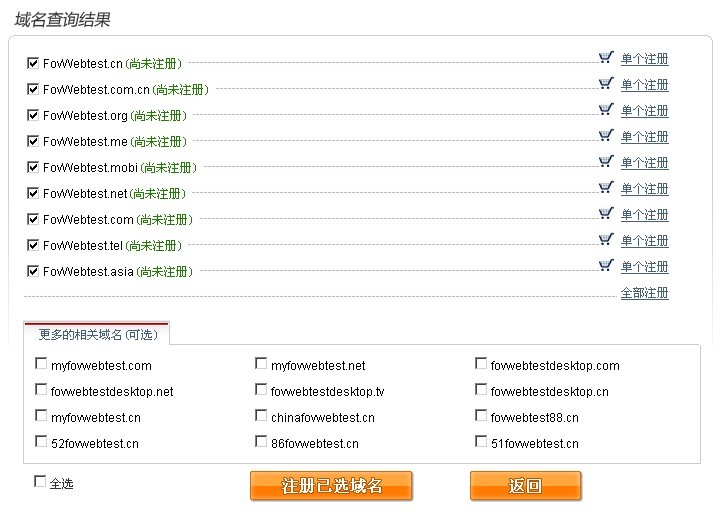Check the fowebtestdesktop.tv checkbox
Image resolution: width=723 pixels, height=515 pixels.
coord(261,390)
